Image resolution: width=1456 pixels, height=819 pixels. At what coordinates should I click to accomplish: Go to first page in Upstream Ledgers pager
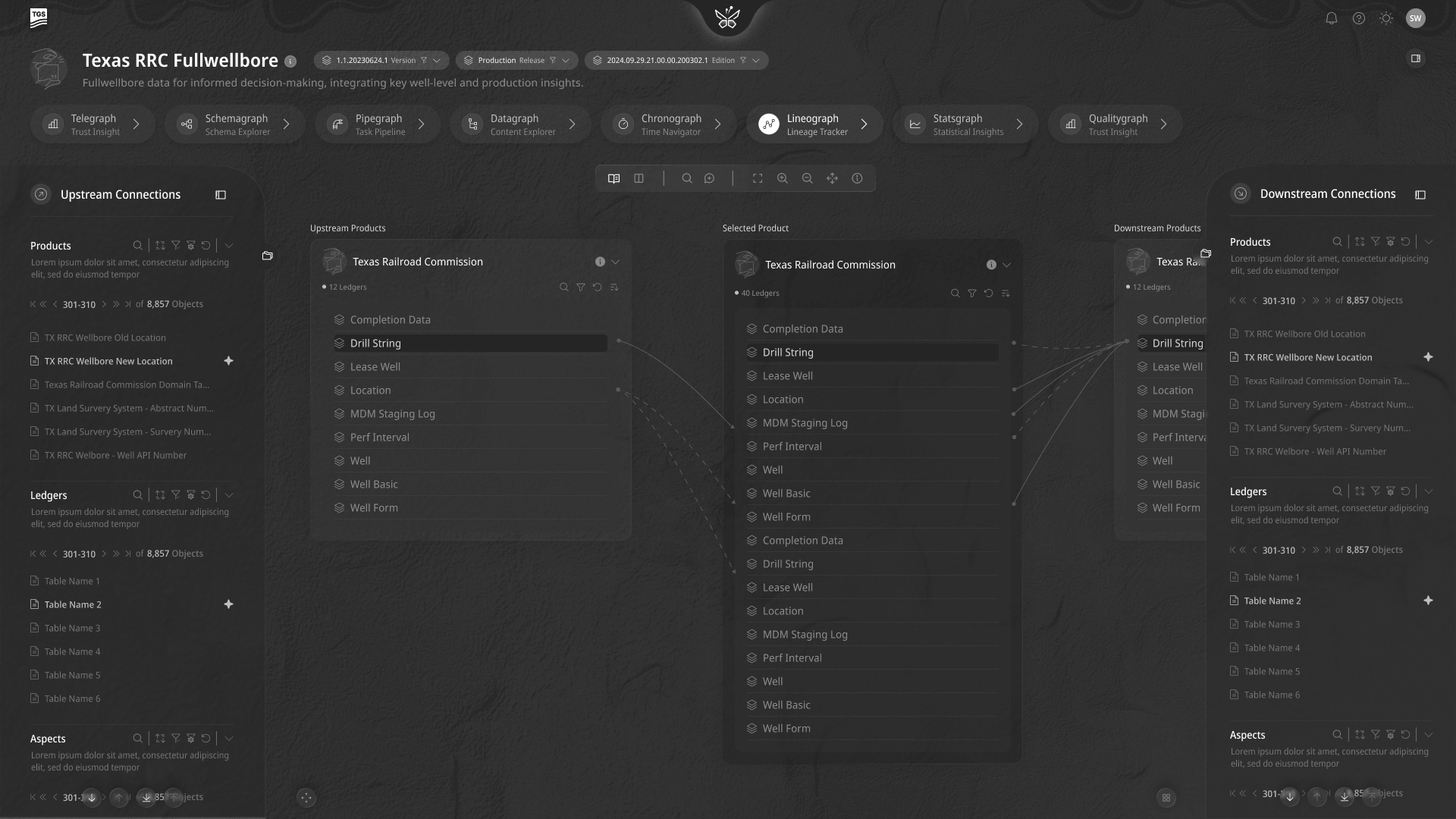[x=33, y=554]
